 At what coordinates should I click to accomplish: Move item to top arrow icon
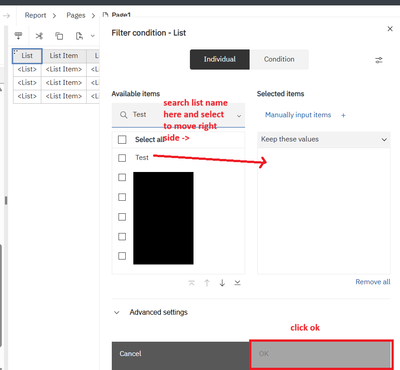[192, 283]
